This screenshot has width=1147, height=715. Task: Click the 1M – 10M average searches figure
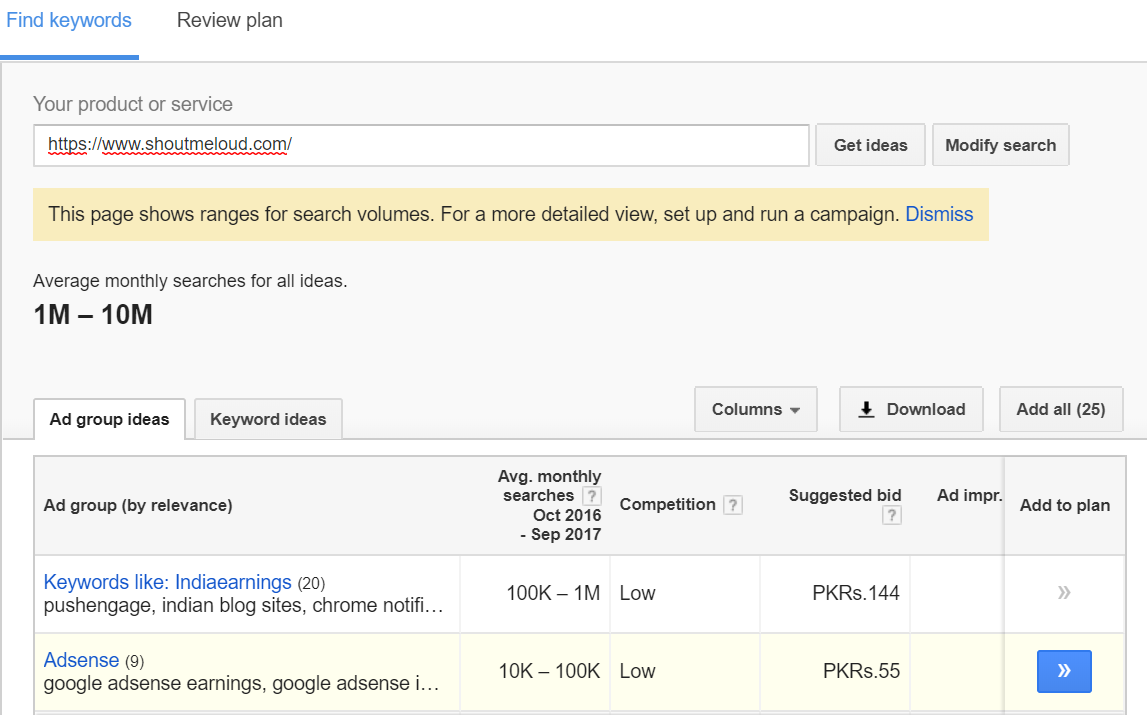tap(93, 315)
